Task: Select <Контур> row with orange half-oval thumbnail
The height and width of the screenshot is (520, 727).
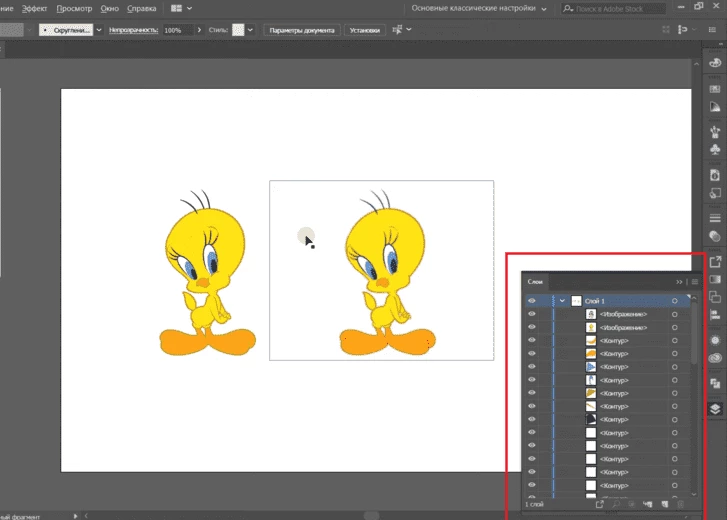Action: point(614,354)
